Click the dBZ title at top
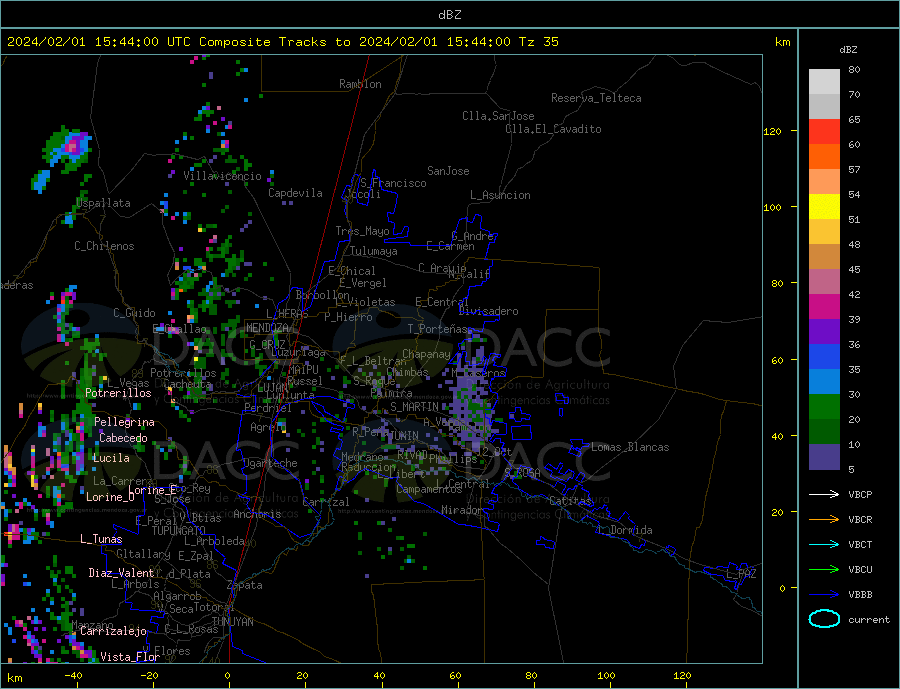This screenshot has width=900, height=689. pyautogui.click(x=449, y=14)
